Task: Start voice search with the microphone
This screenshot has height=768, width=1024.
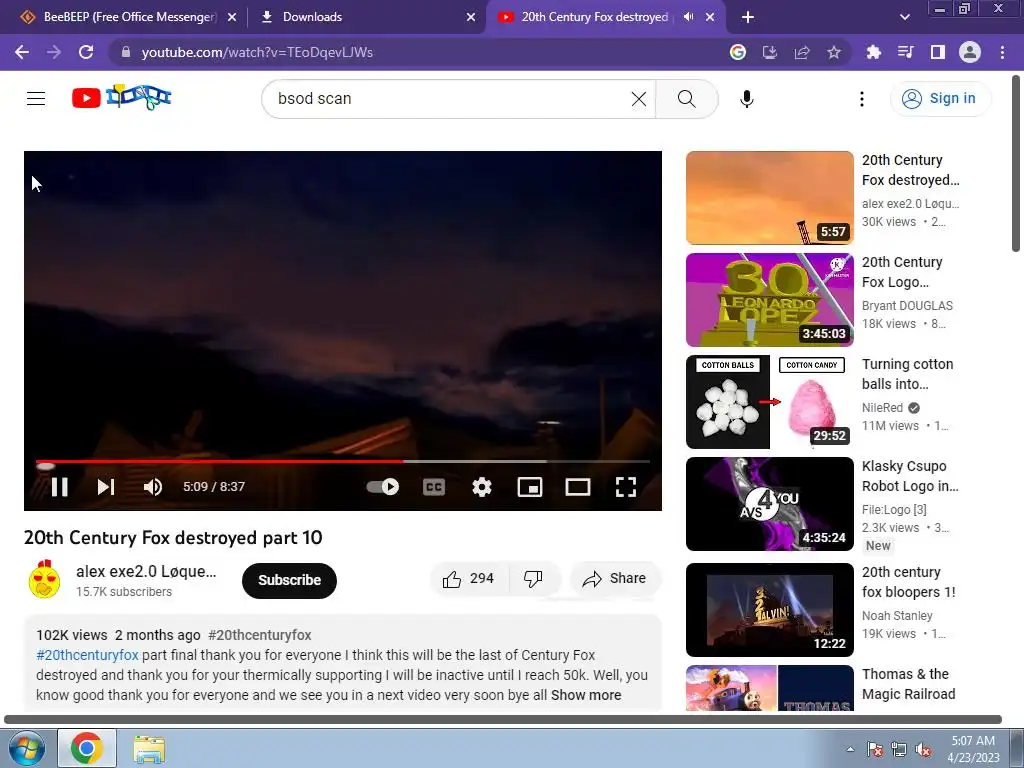Action: 746,99
